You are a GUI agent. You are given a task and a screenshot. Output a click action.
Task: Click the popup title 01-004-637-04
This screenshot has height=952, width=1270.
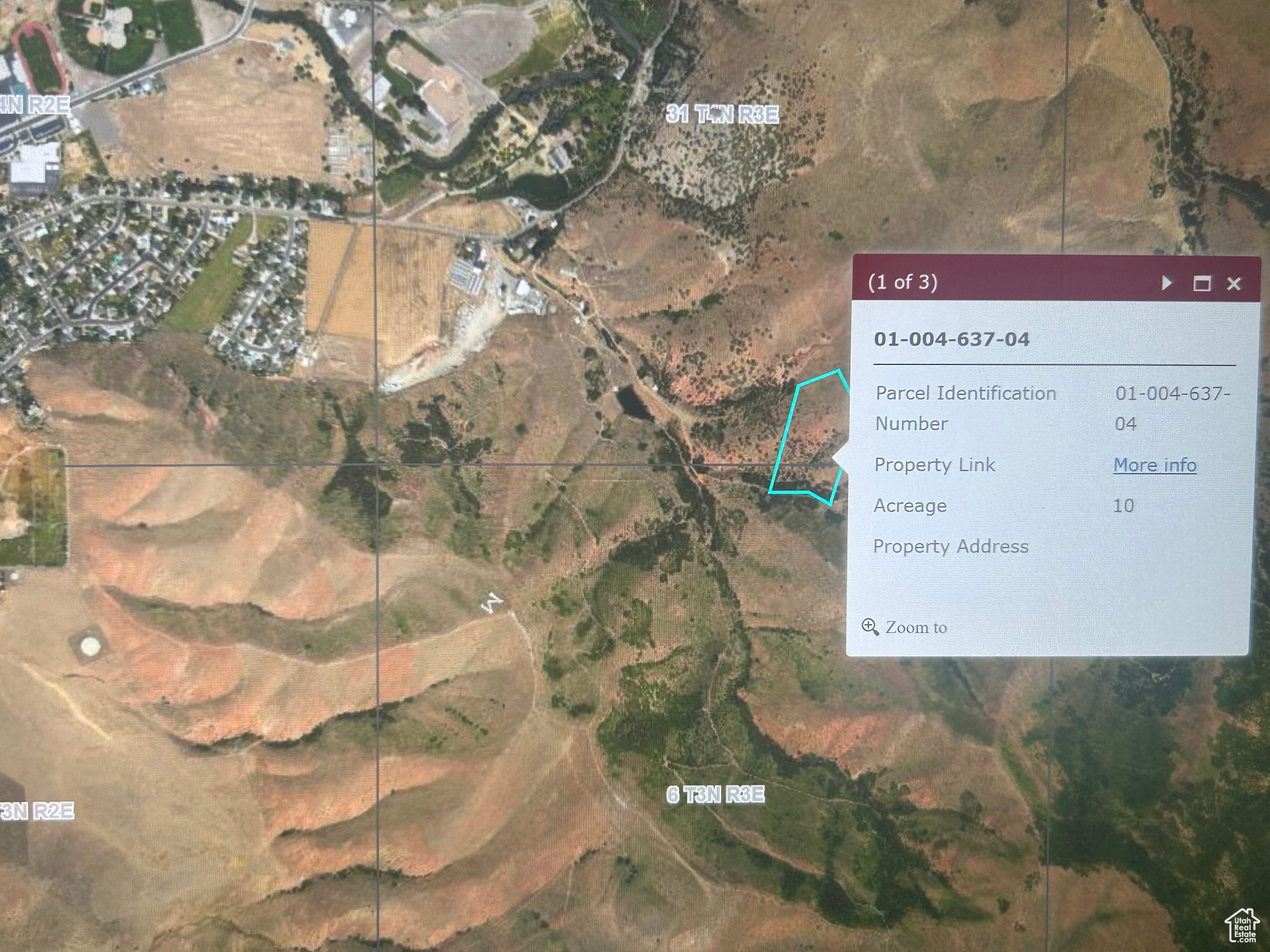coord(951,339)
